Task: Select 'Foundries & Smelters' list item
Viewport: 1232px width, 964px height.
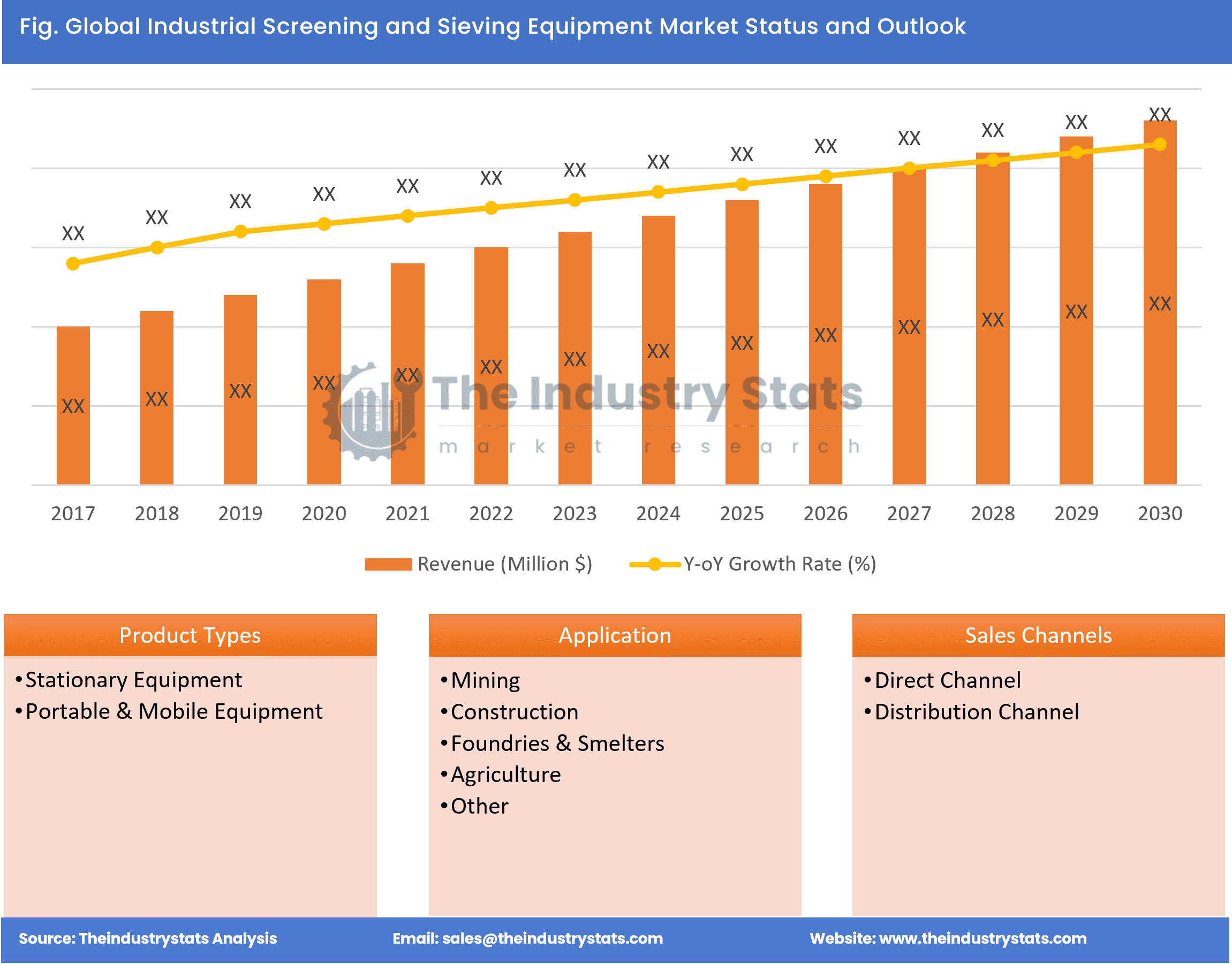Action: click(x=557, y=744)
